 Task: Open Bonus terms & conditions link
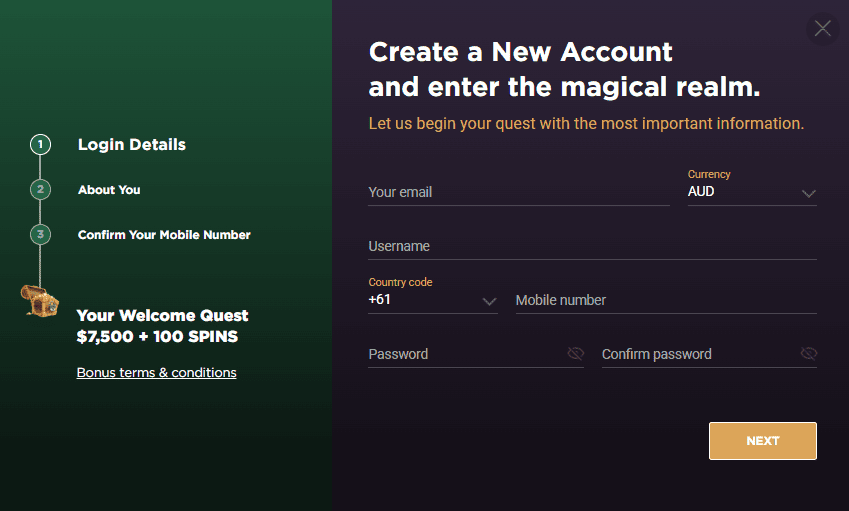pyautogui.click(x=156, y=372)
